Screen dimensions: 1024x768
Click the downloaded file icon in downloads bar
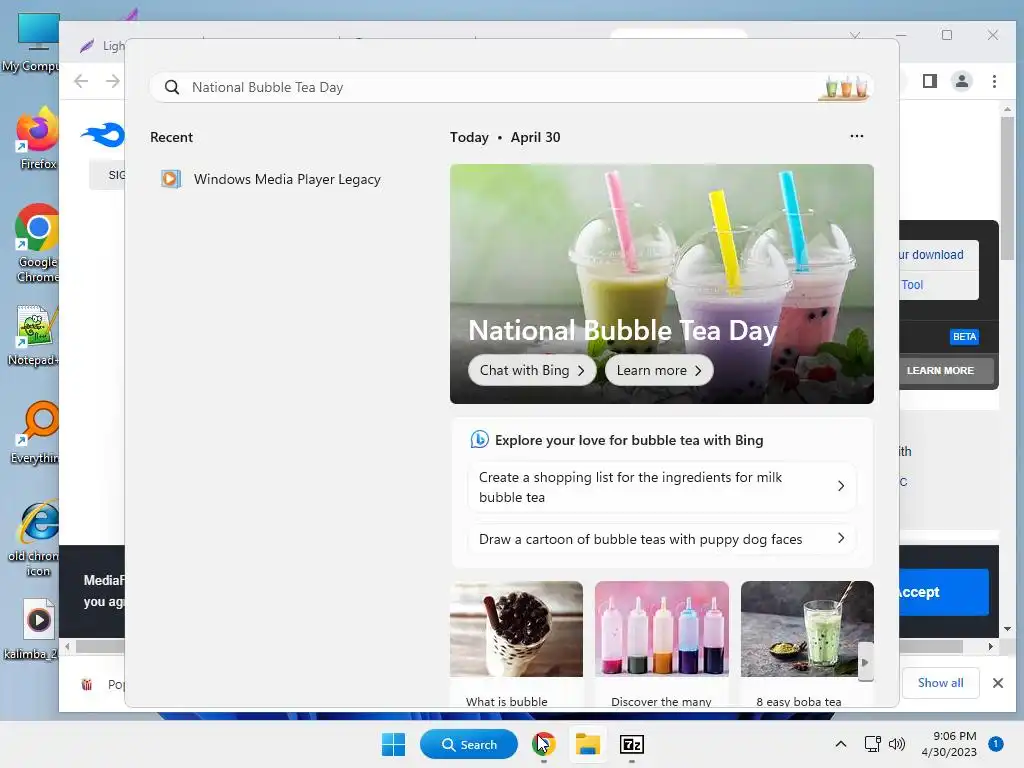tap(86, 684)
